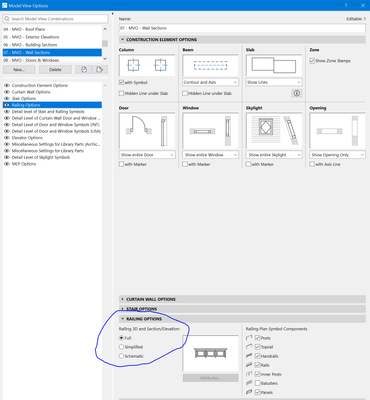
Task: Click the search magnifier icon
Action: tap(7, 19)
